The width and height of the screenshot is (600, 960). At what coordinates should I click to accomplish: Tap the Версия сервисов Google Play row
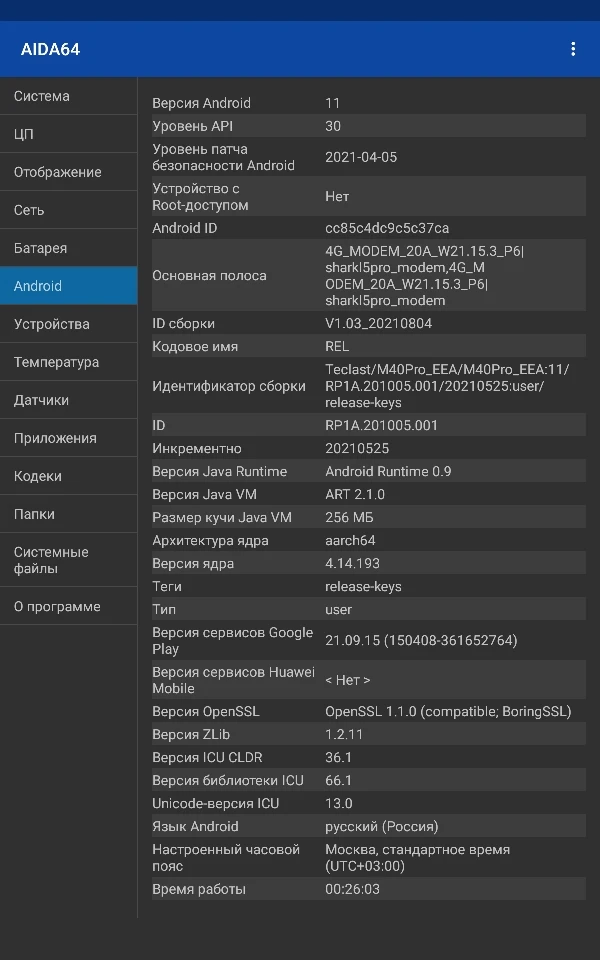(368, 640)
